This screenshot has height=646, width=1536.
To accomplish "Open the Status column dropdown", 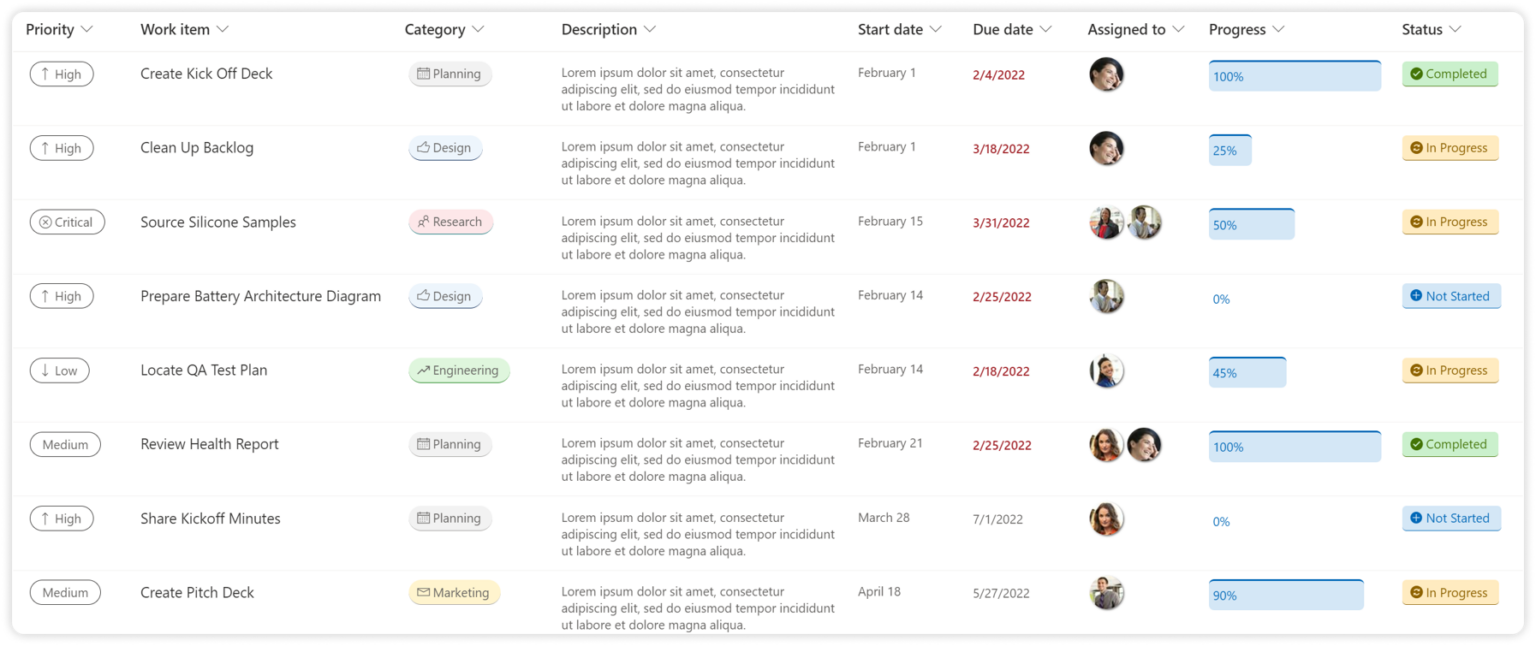I will 1457,29.
